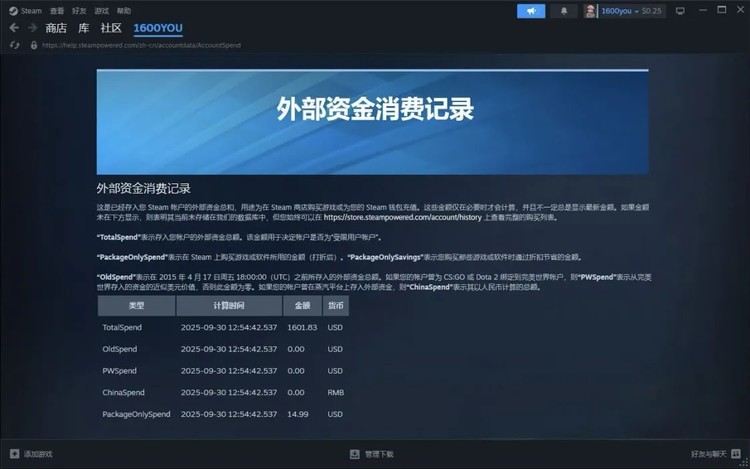Open 好友与聊天 text link
Screen dimensions: 750x469
click(709, 454)
